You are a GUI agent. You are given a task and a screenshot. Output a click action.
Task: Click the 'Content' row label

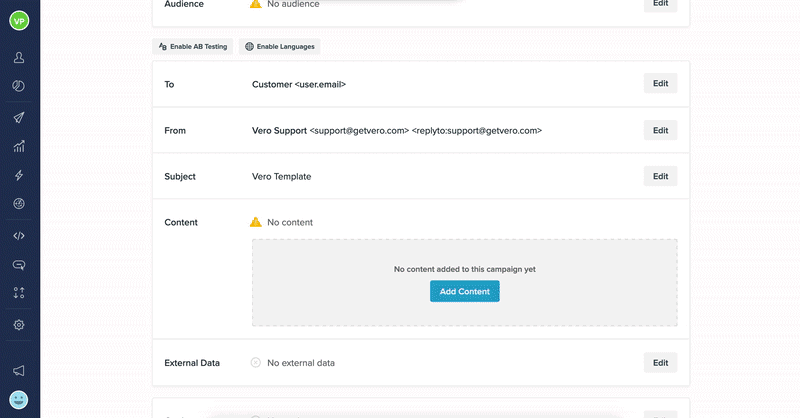pyautogui.click(x=181, y=223)
